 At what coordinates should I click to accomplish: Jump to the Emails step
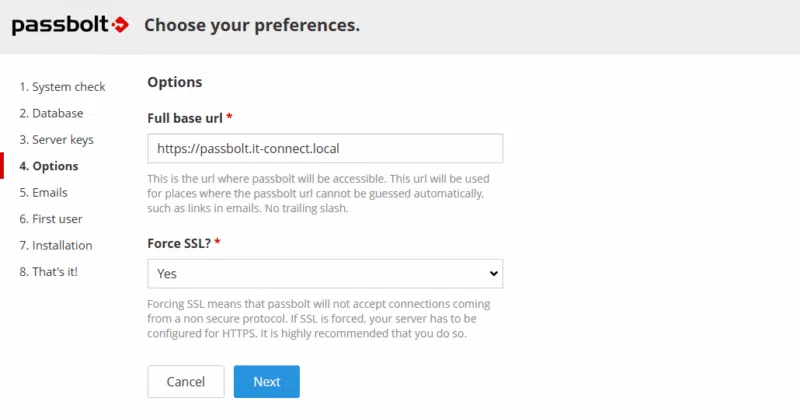(x=43, y=192)
